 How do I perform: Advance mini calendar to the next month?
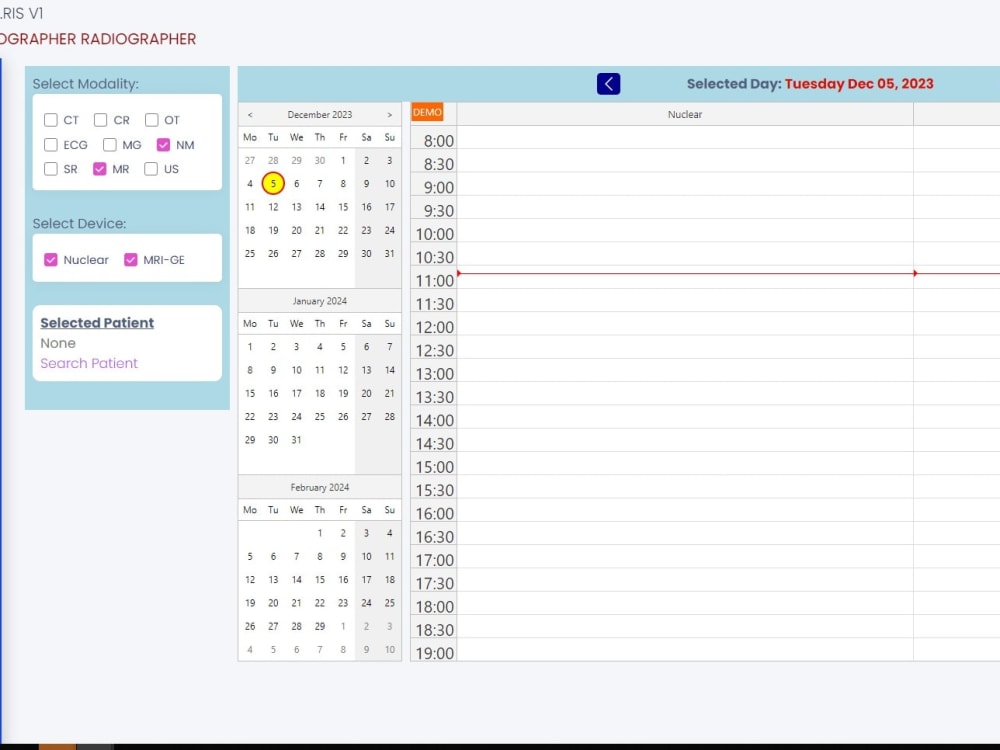[389, 114]
